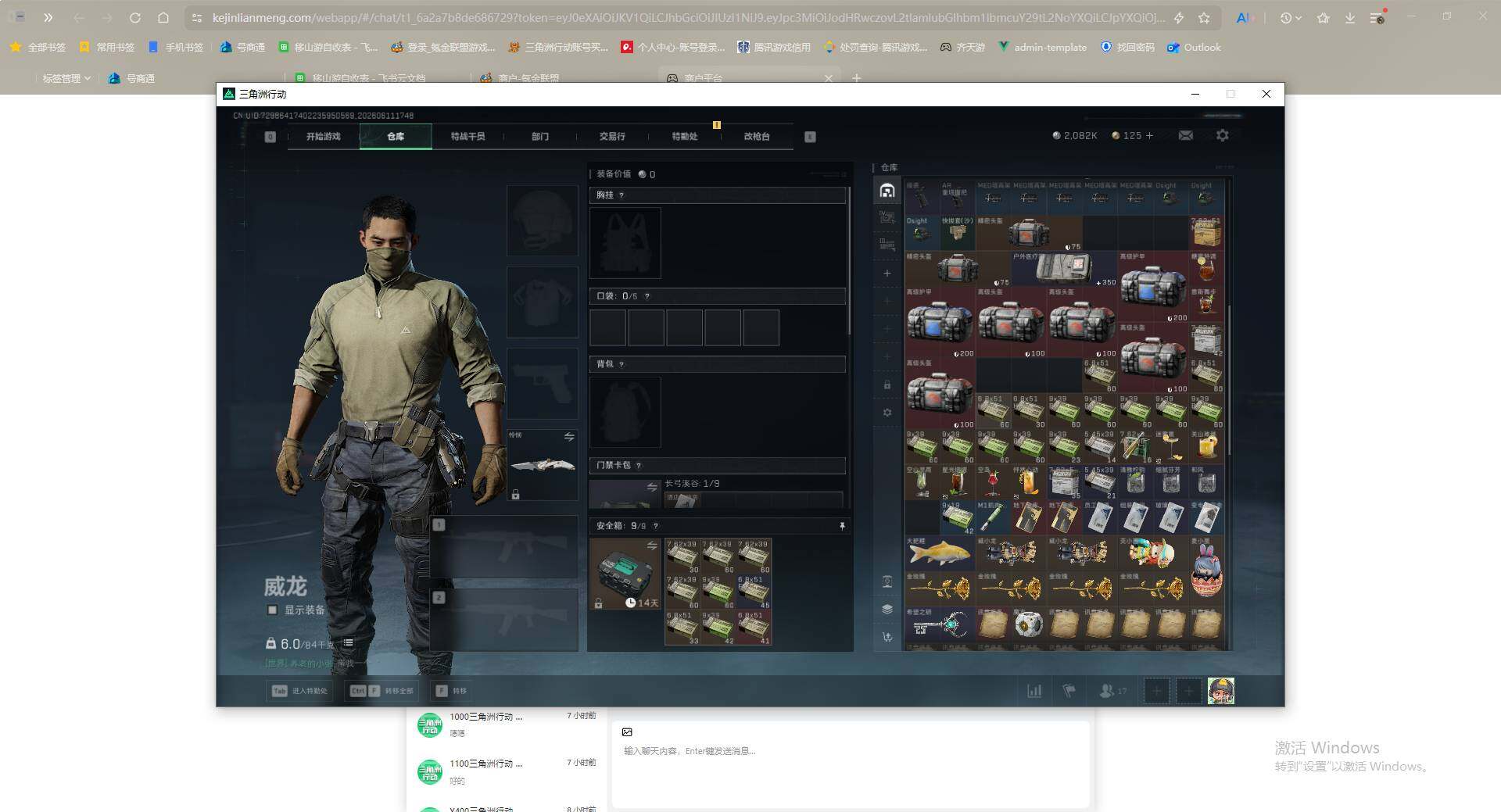Select primary weapon slot 1
This screenshot has width=1501, height=812.
[x=504, y=547]
